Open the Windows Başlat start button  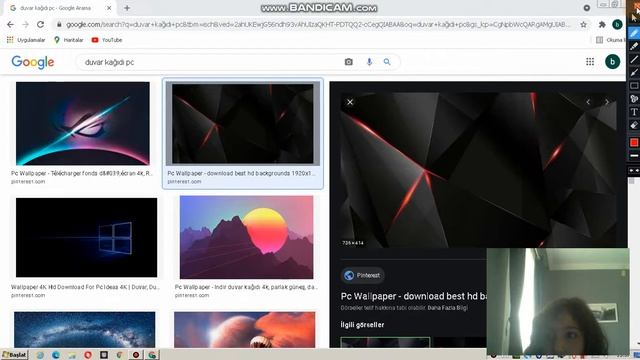(x=14, y=355)
